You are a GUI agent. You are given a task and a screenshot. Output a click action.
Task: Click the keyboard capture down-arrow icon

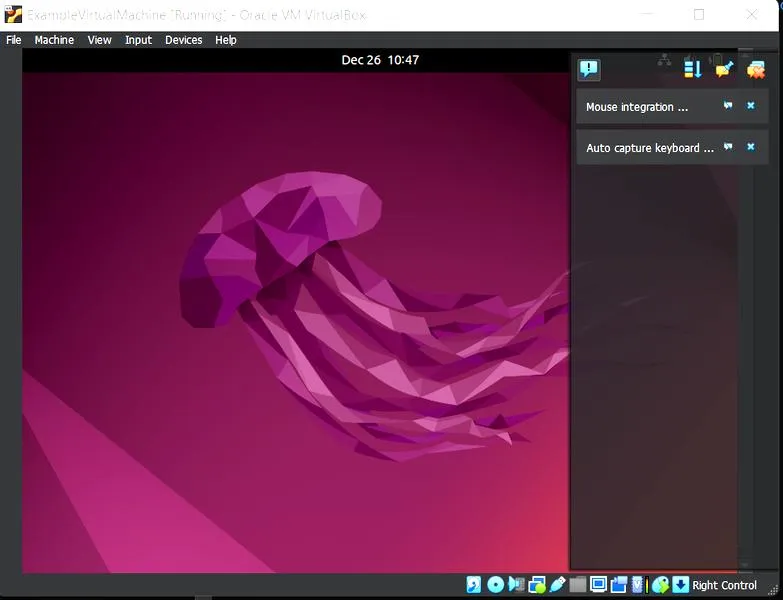pyautogui.click(x=681, y=585)
